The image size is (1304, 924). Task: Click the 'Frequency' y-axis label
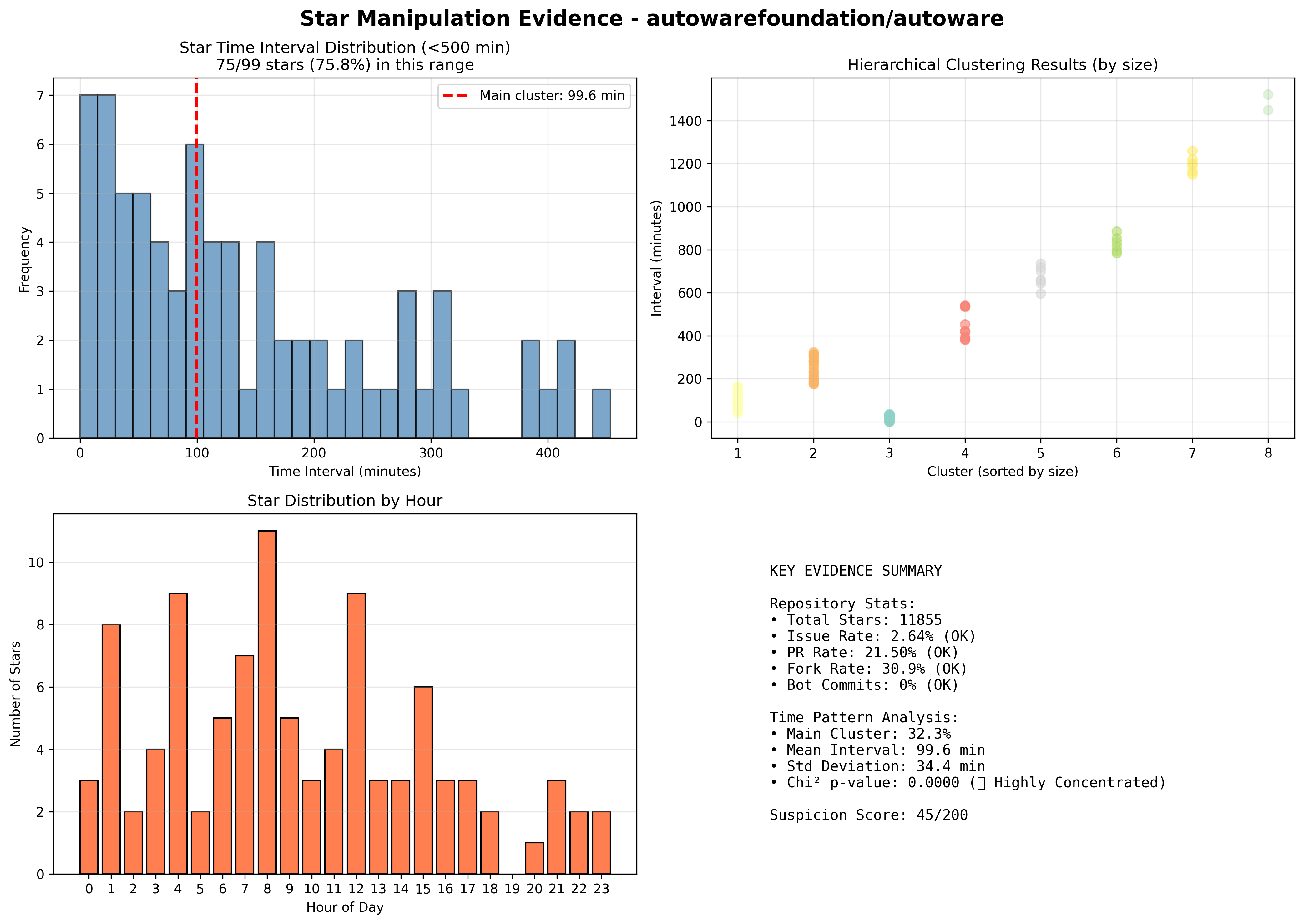coord(24,260)
